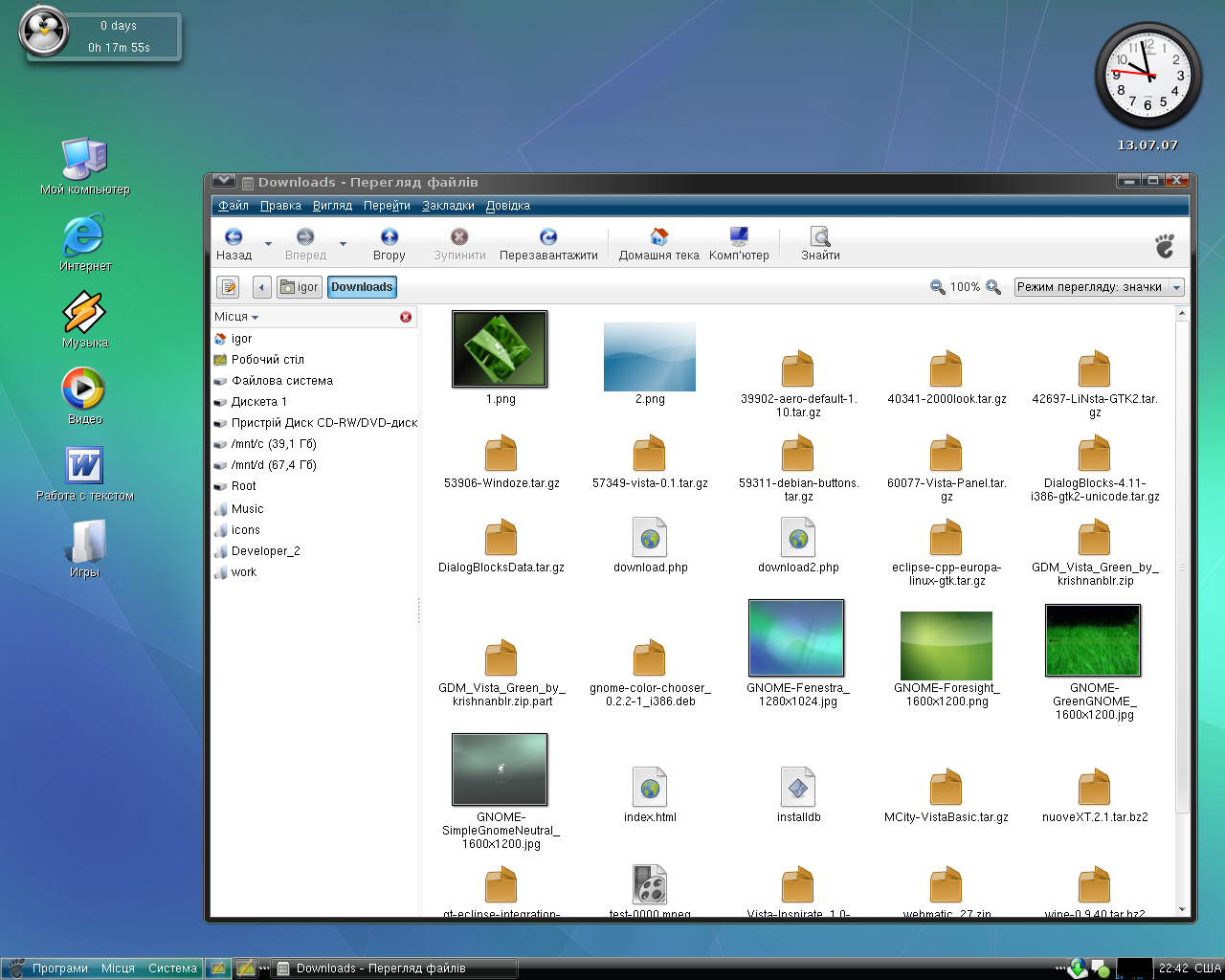The height and width of the screenshot is (980, 1225).
Task: Open the Закладки menu
Action: pyautogui.click(x=448, y=206)
